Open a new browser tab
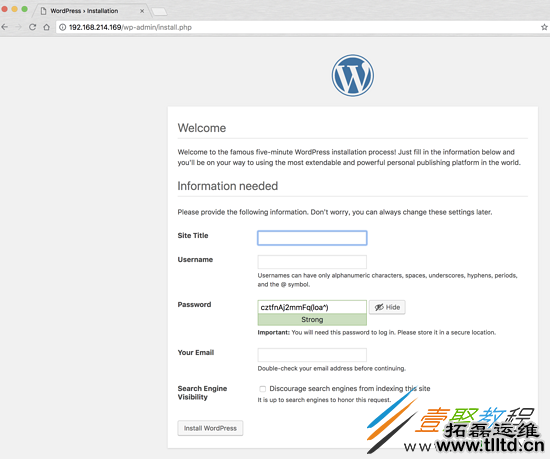The width and height of the screenshot is (550, 459). 160,12
